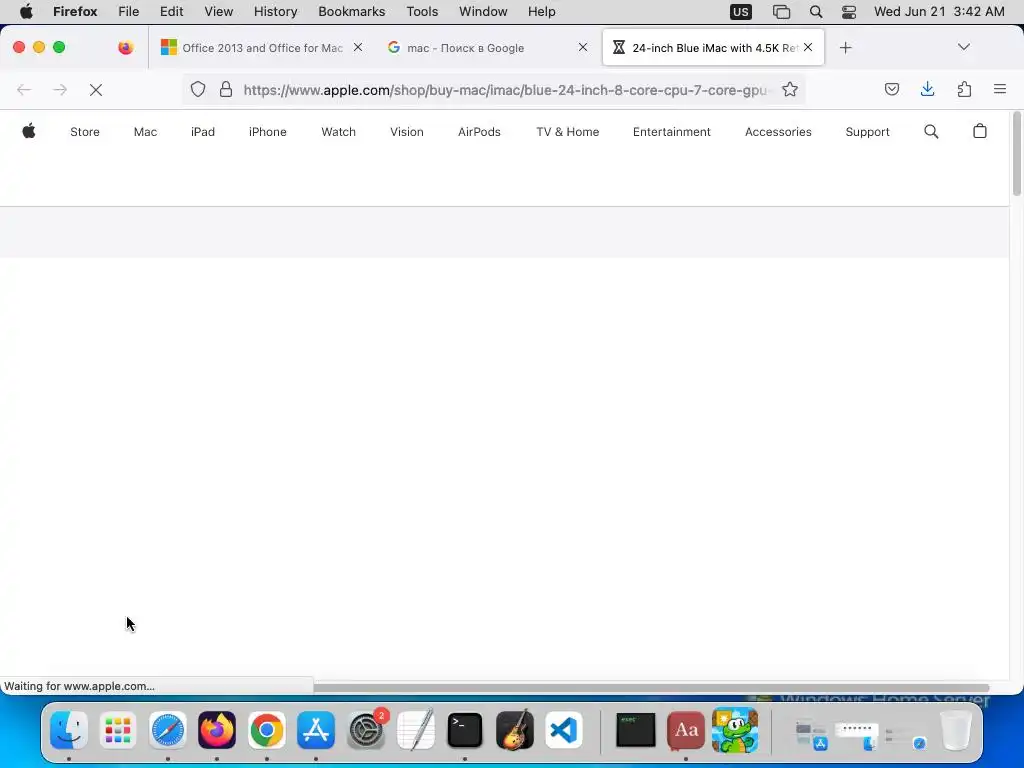The height and width of the screenshot is (768, 1024).
Task: Launch Visual Studio Code from the Dock
Action: (x=564, y=730)
